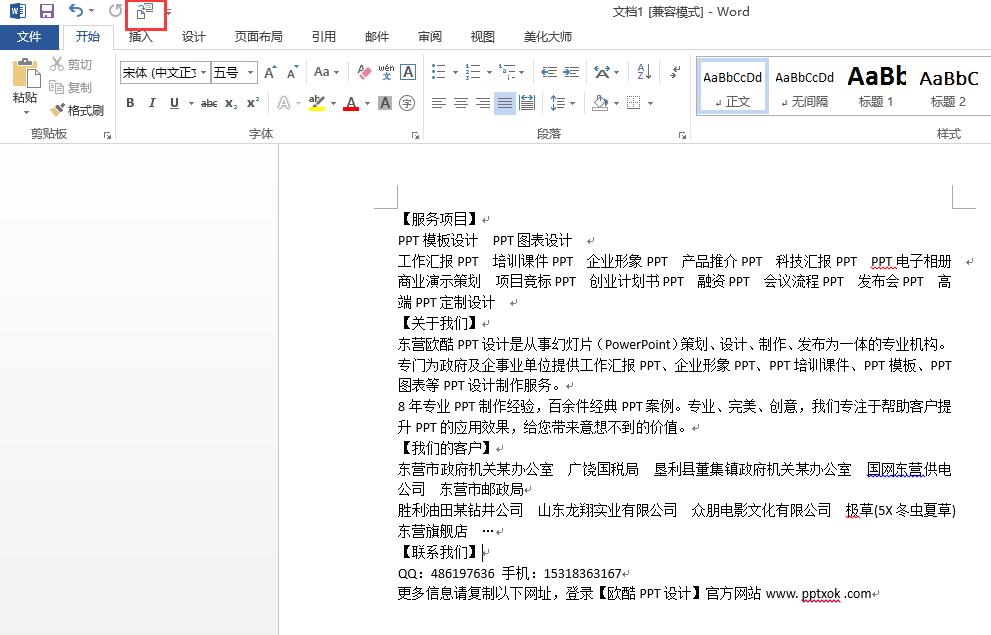This screenshot has height=635, width=991.
Task: Show or hide paragraph marks
Action: click(x=675, y=72)
